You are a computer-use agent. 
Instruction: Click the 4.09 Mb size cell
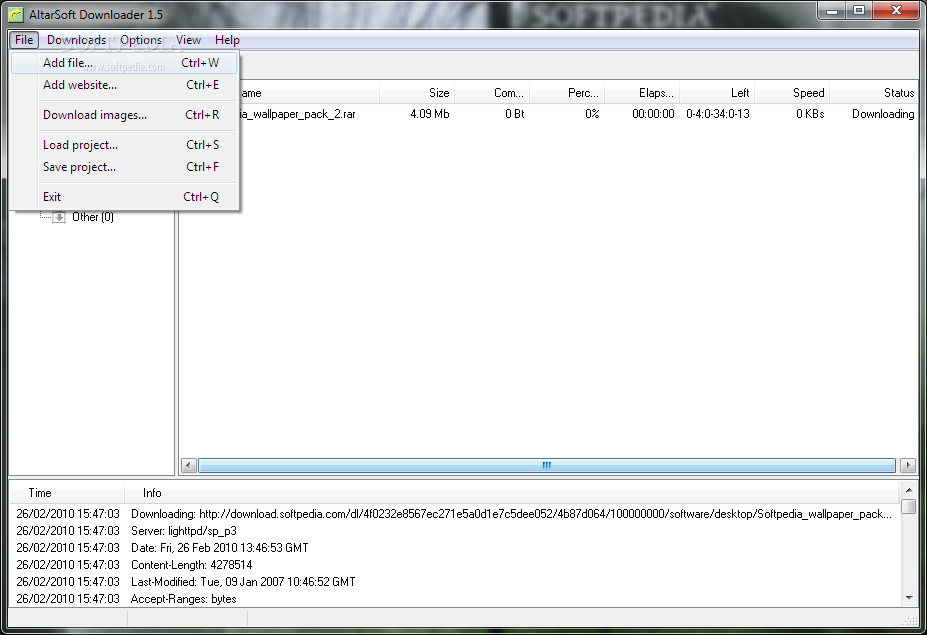tap(430, 114)
